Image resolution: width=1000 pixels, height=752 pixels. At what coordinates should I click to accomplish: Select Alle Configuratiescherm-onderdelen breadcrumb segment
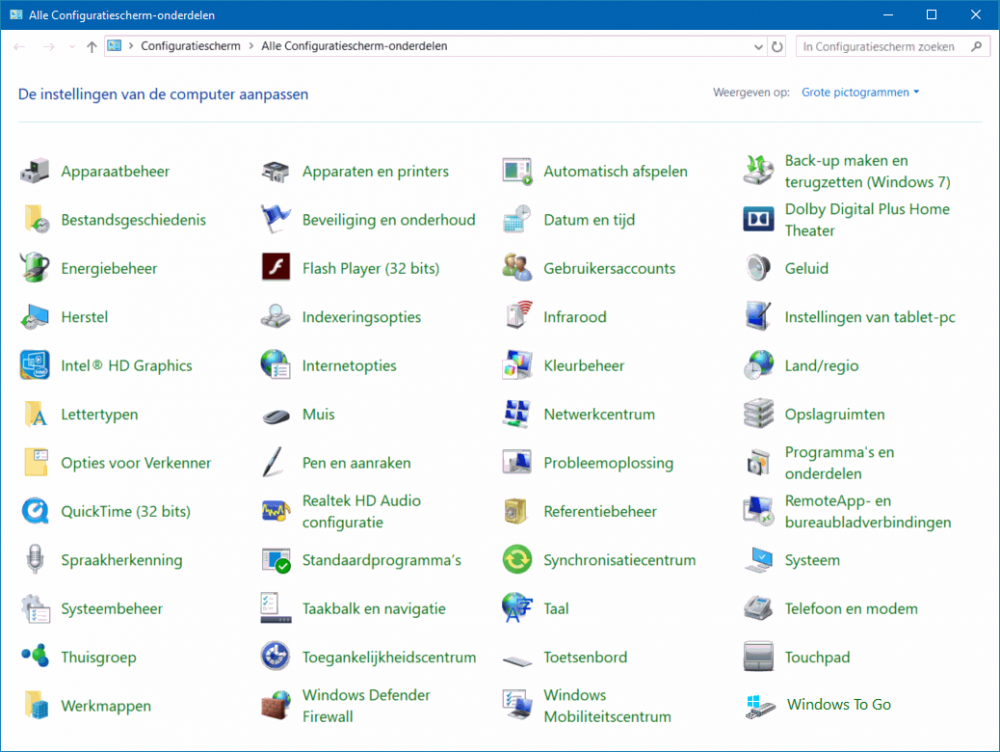354,46
